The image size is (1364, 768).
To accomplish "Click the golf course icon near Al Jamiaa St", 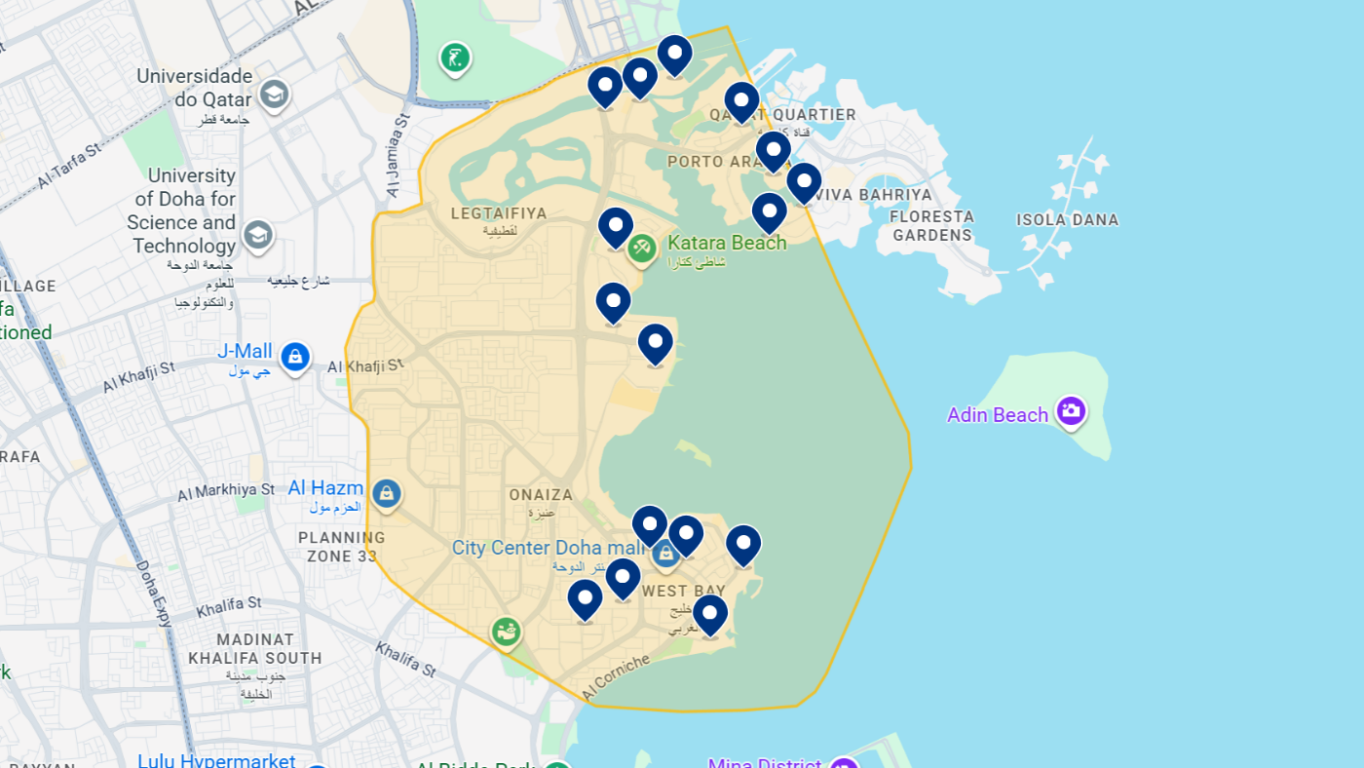I will tap(456, 58).
